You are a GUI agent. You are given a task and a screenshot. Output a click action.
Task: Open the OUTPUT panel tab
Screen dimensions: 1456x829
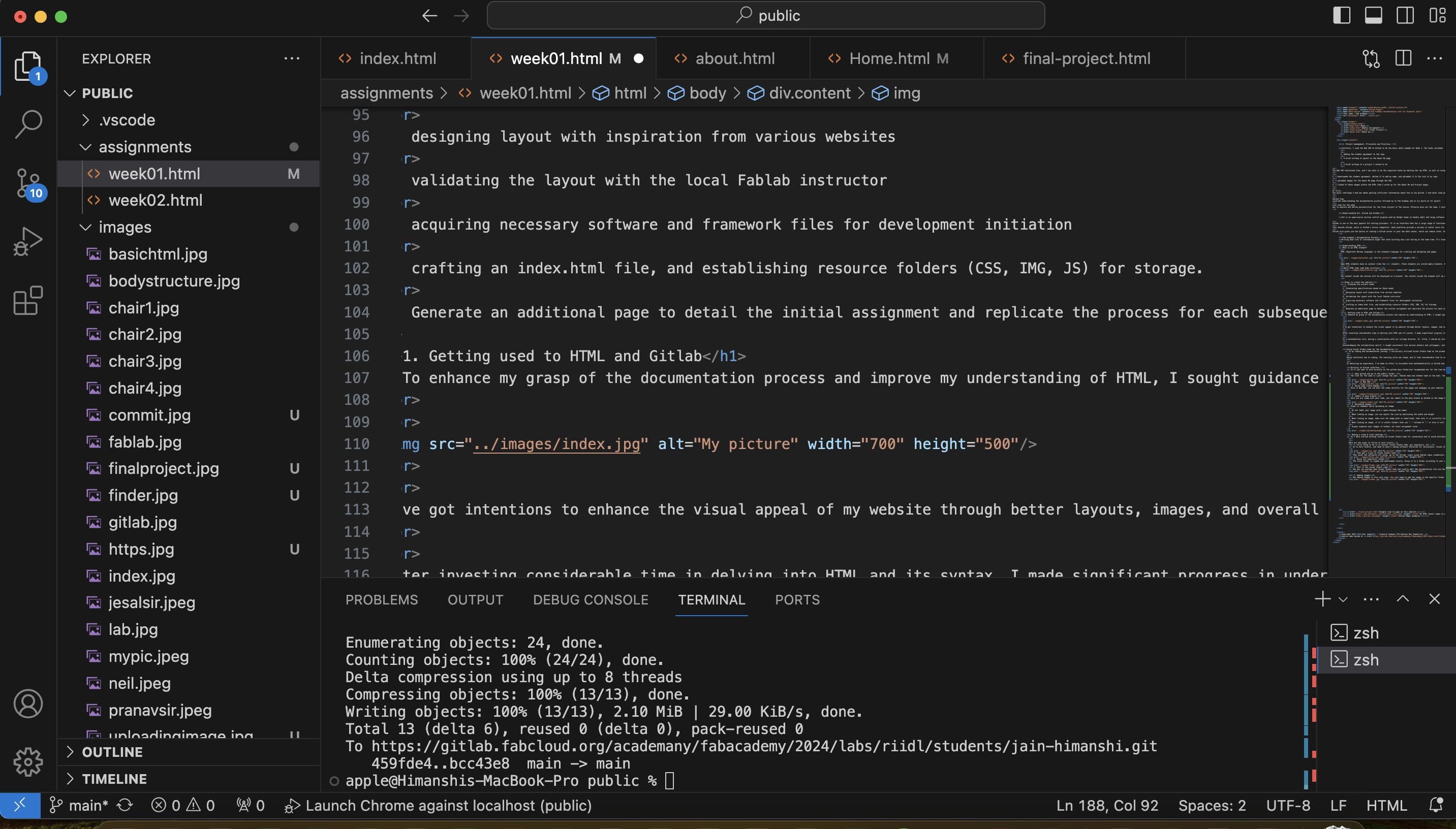click(476, 599)
